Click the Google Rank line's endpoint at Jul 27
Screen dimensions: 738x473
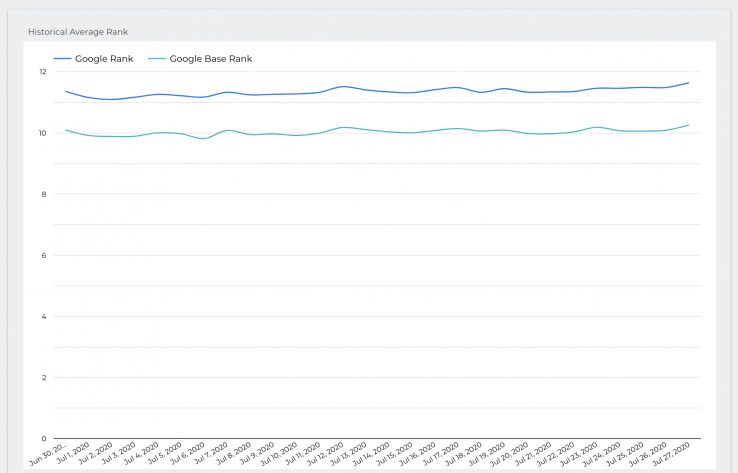point(688,83)
